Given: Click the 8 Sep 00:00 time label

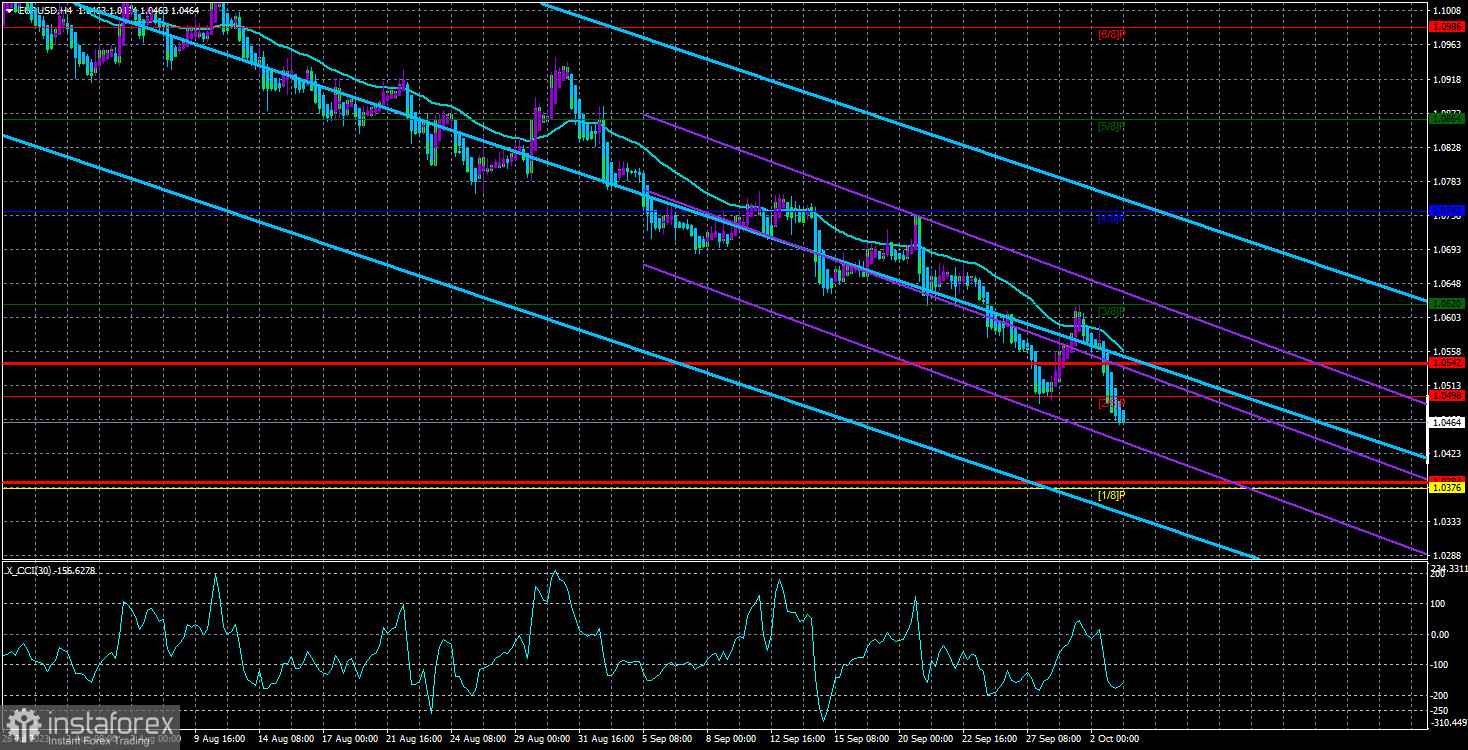Looking at the screenshot, I should 729,740.
